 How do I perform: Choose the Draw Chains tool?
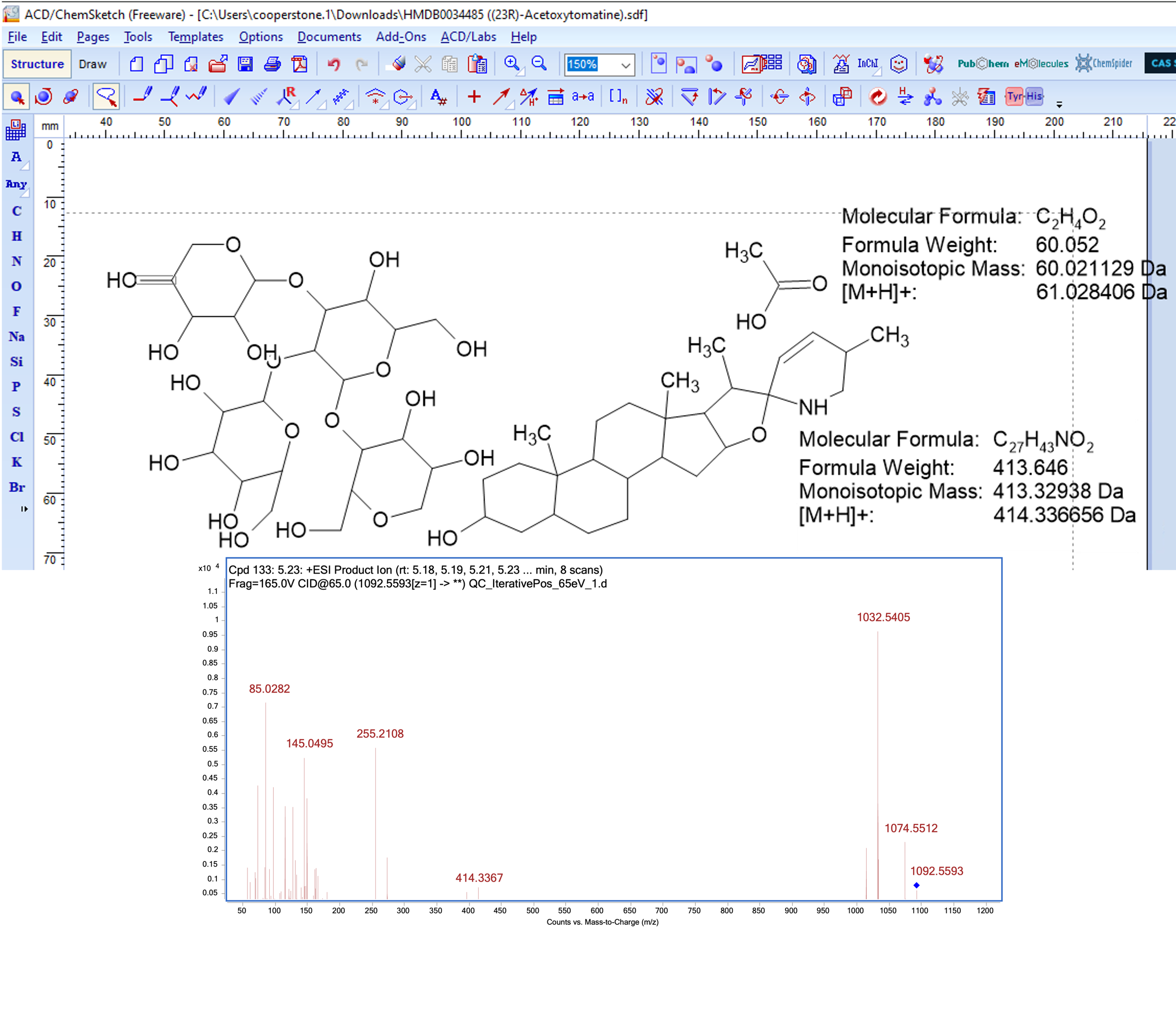tap(197, 96)
